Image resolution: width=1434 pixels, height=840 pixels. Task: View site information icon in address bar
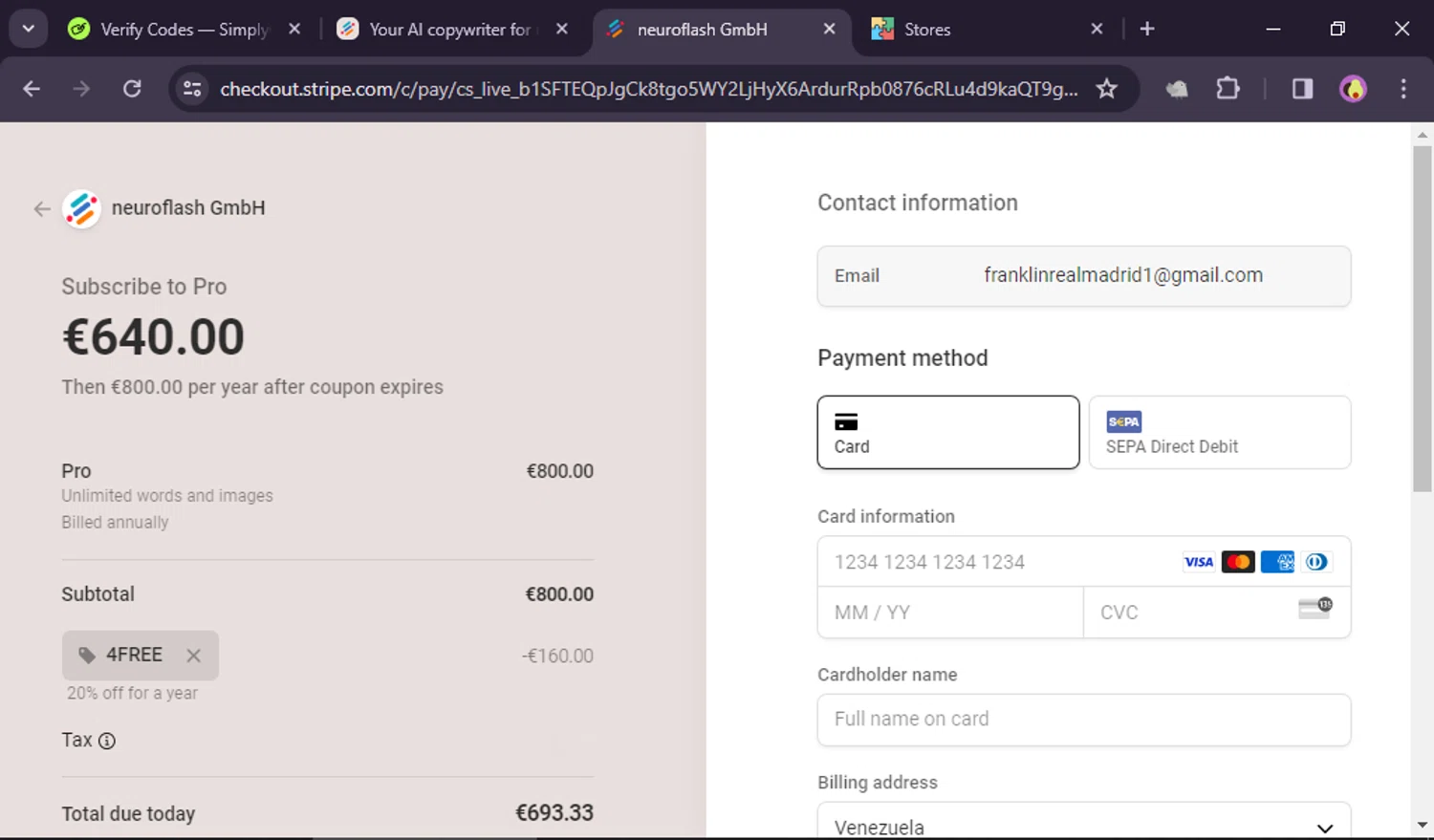click(192, 89)
